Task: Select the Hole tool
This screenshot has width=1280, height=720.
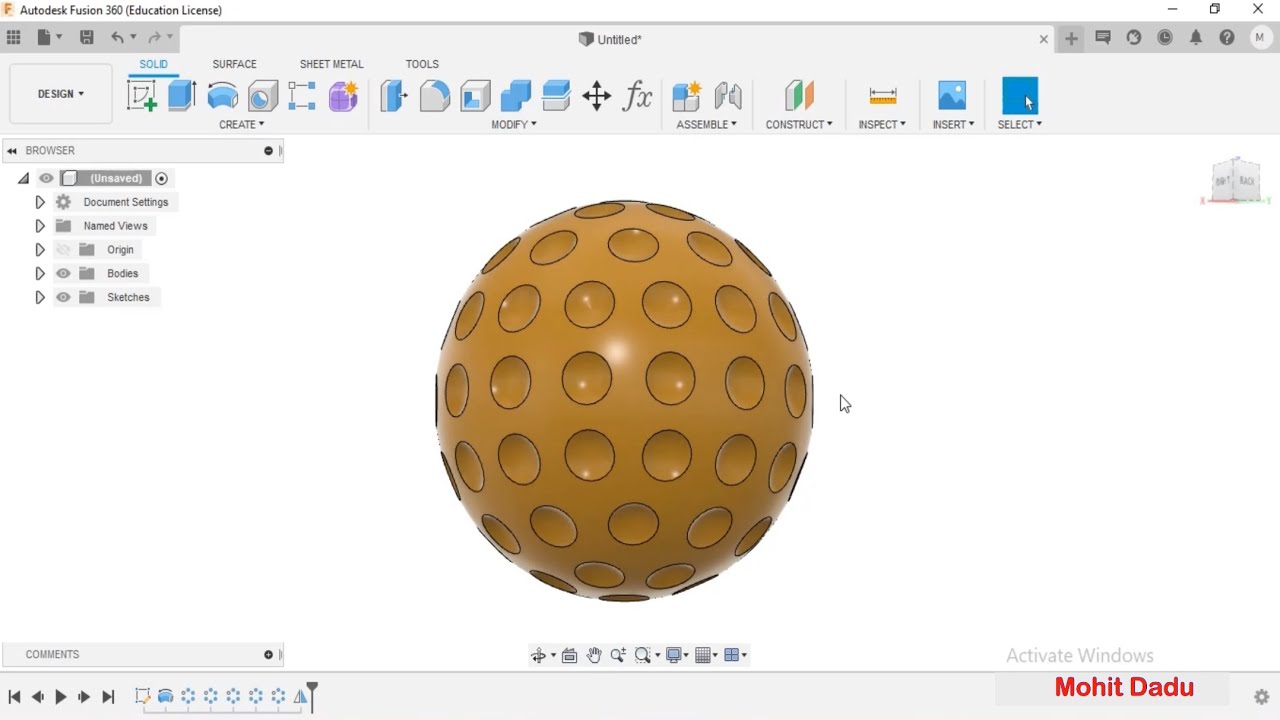Action: (x=262, y=96)
